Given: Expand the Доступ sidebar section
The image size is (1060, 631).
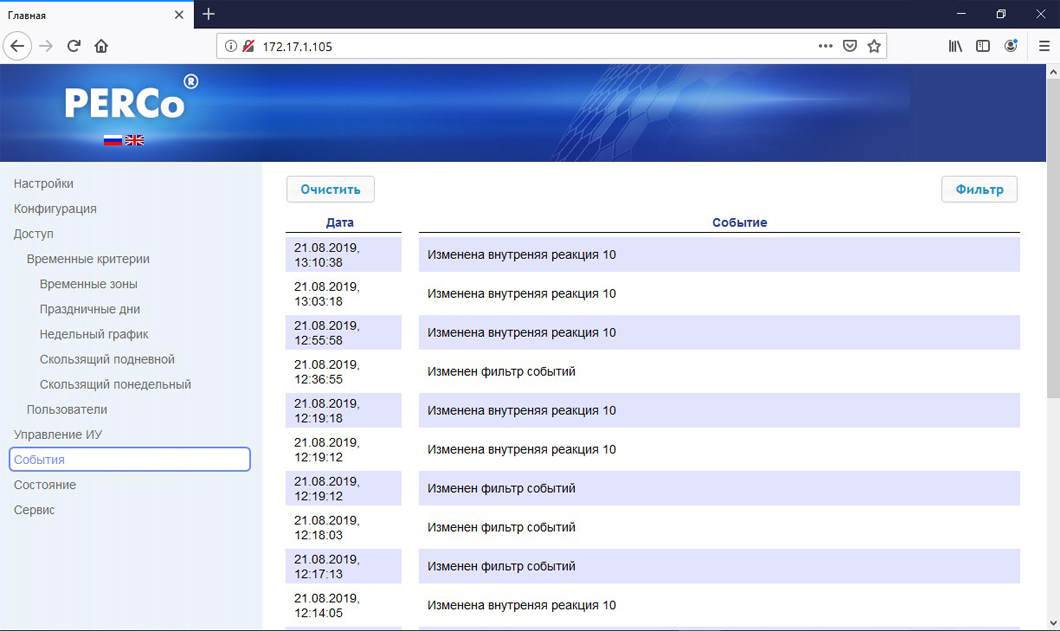Looking at the screenshot, I should [x=34, y=234].
